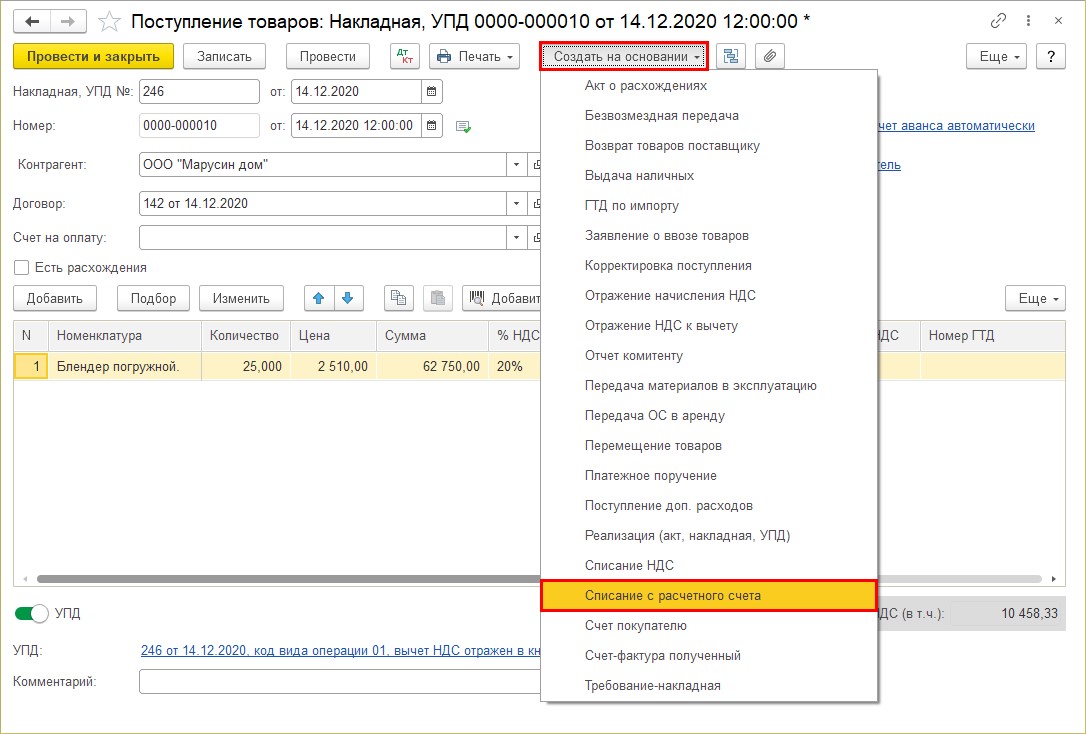The height and width of the screenshot is (734, 1086).
Task: Choose Корректировка поступления
Action: click(x=709, y=266)
